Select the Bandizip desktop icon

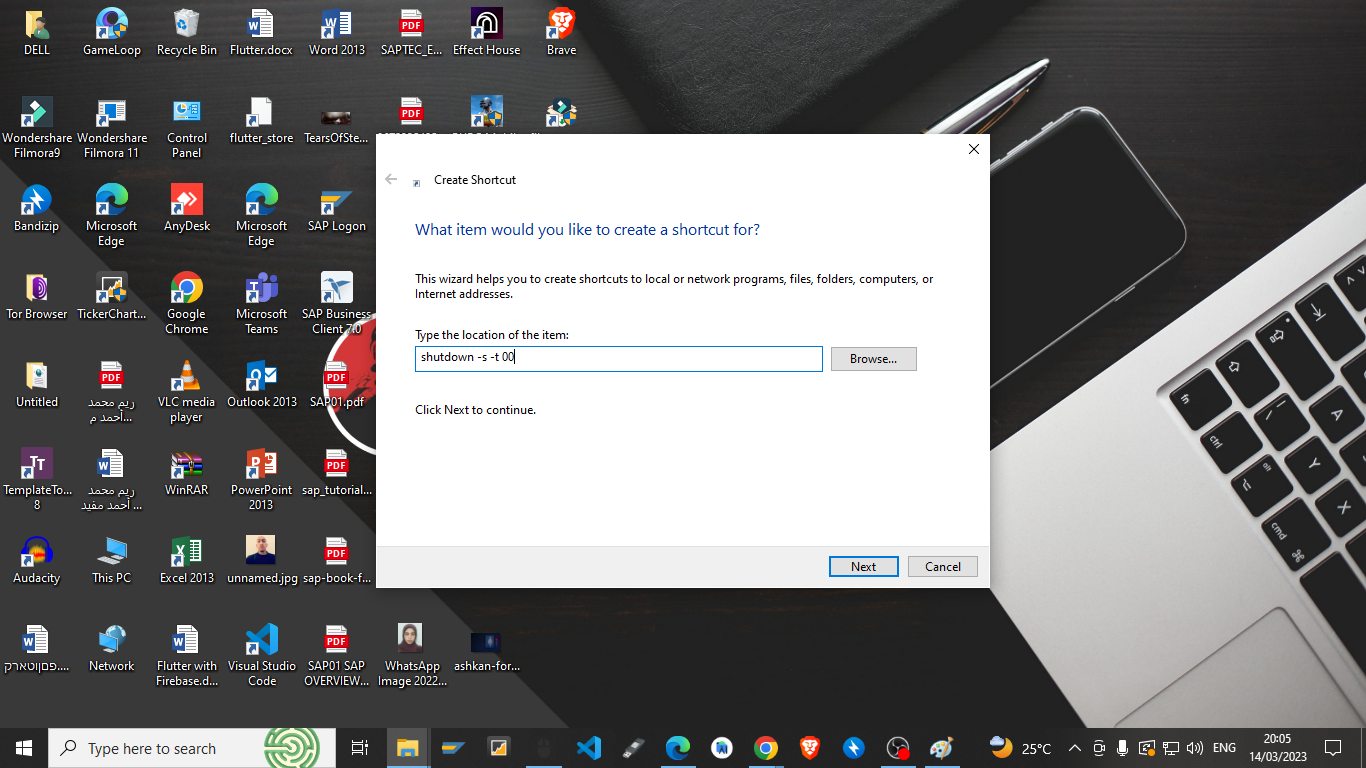pyautogui.click(x=37, y=208)
